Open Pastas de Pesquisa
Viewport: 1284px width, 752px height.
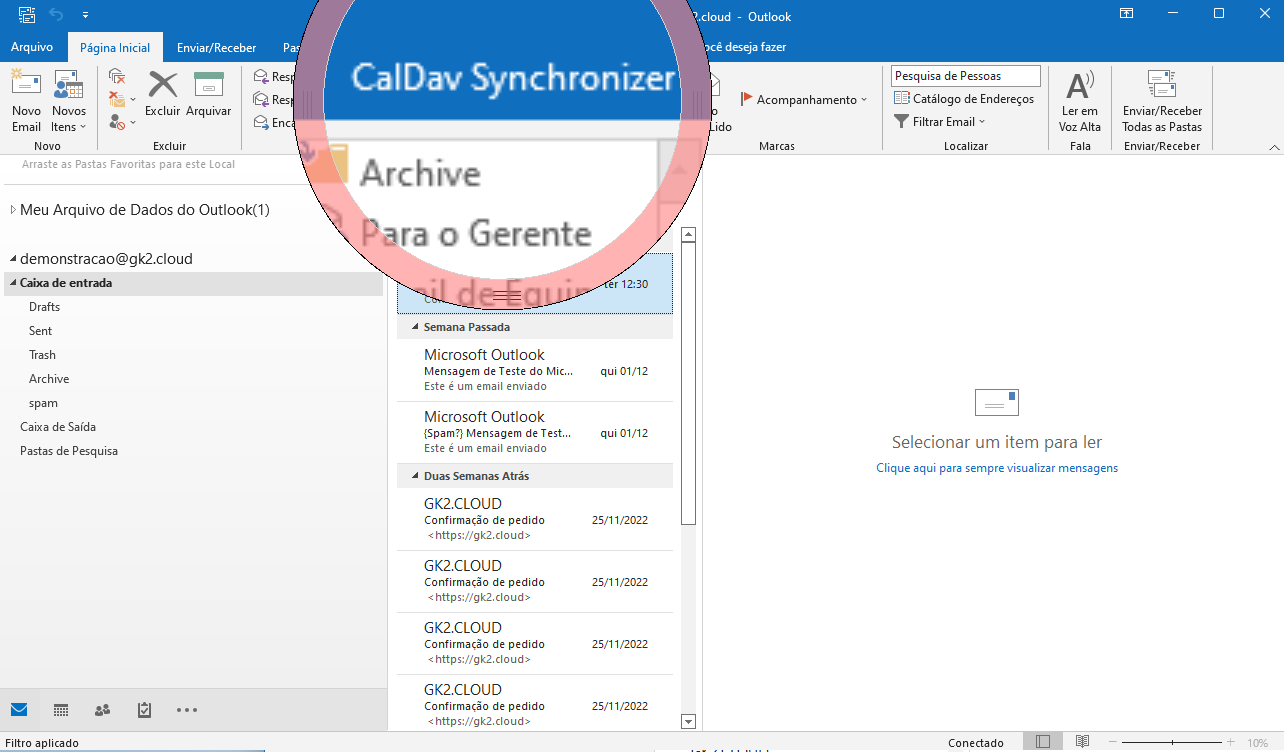click(x=69, y=451)
